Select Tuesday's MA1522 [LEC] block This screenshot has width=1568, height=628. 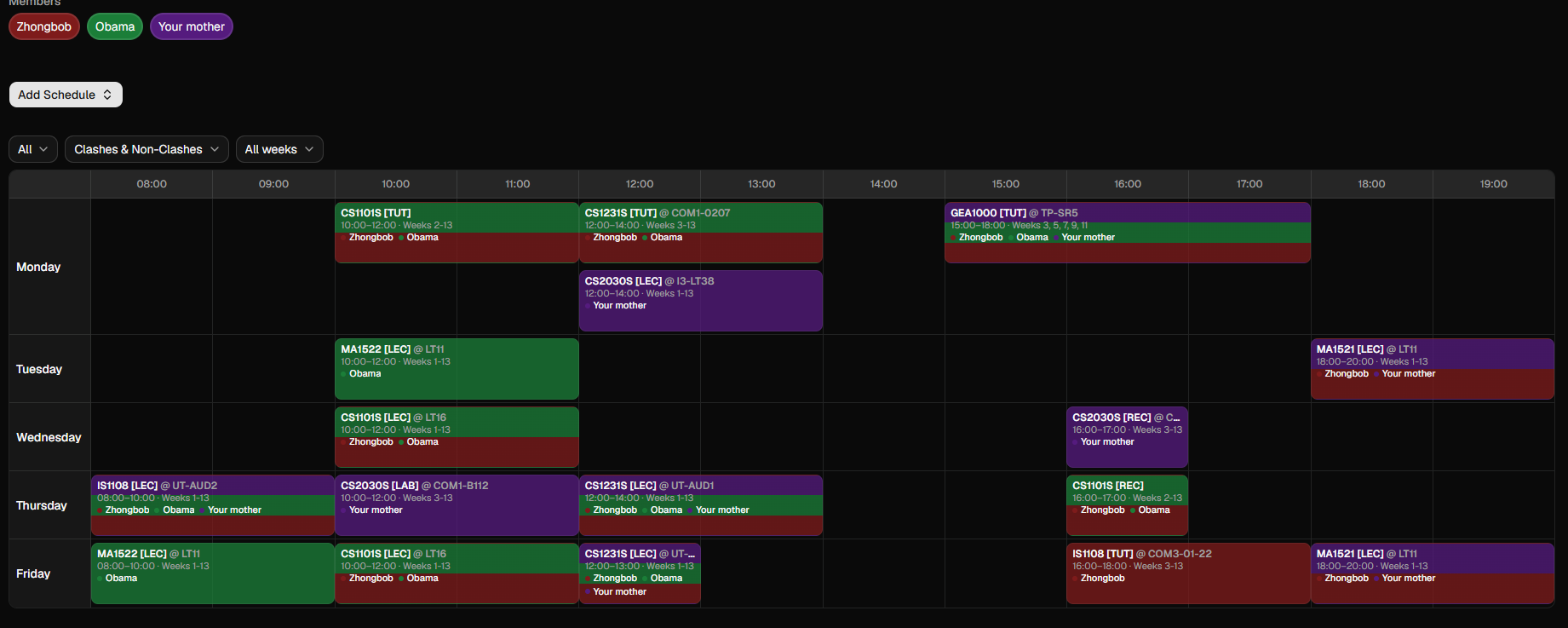(457, 369)
